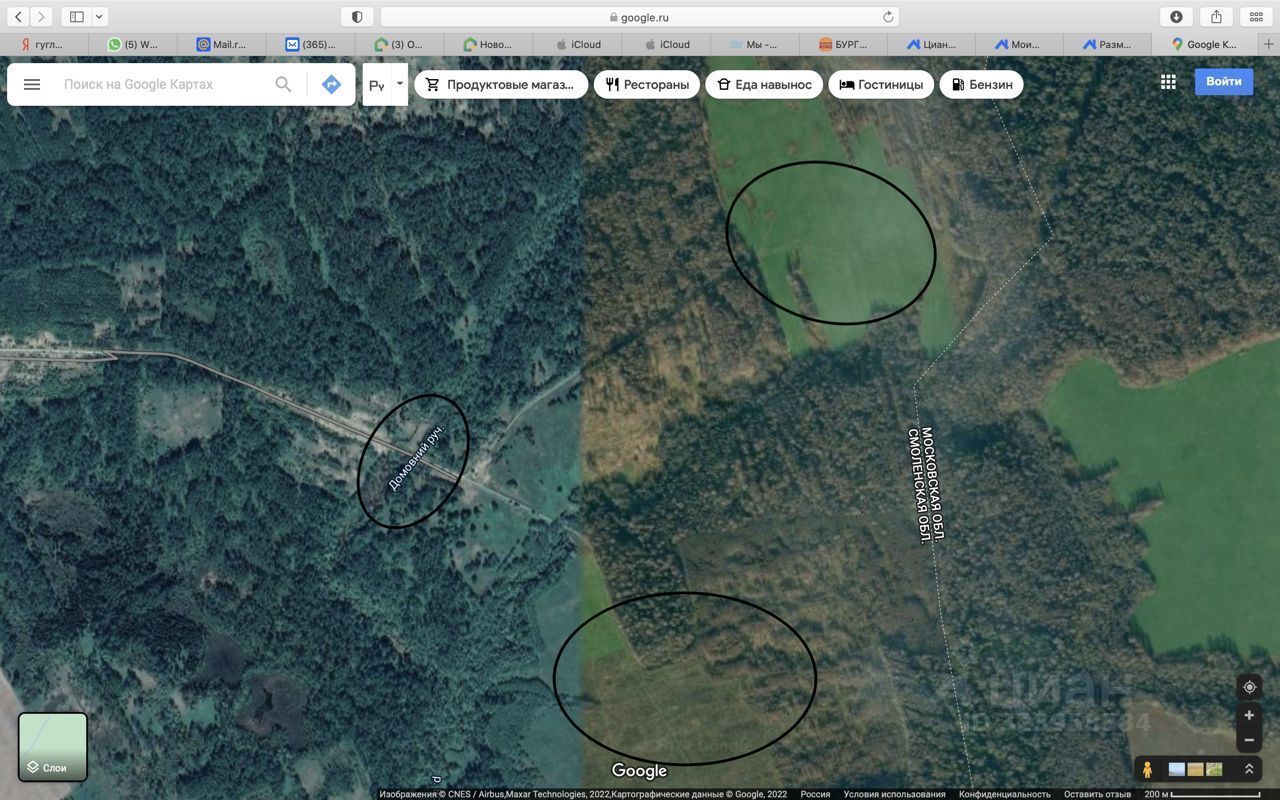Select the Рестораны category chip
This screenshot has height=800, width=1280.
click(647, 85)
